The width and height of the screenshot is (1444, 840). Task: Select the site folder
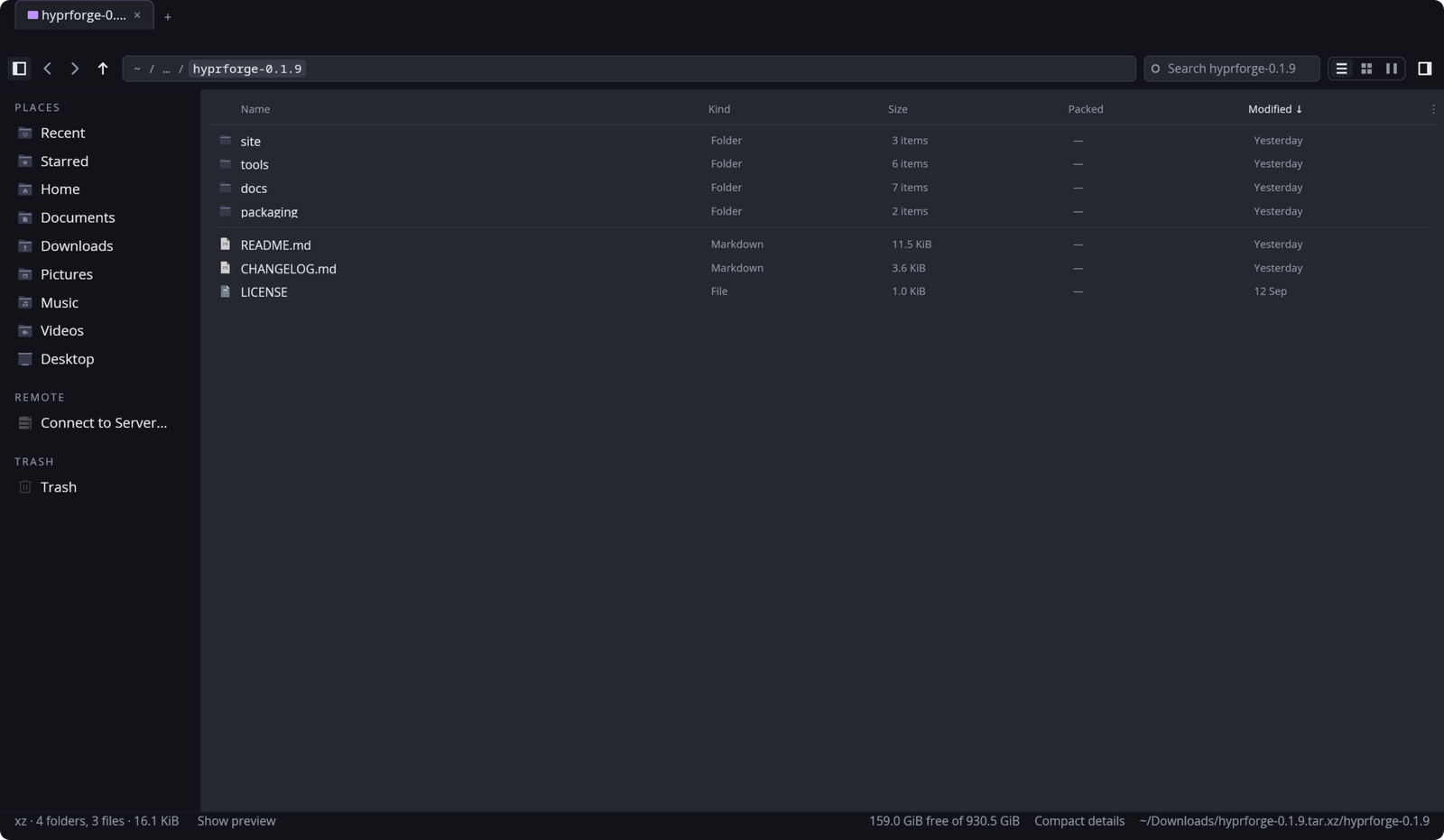click(x=821, y=141)
